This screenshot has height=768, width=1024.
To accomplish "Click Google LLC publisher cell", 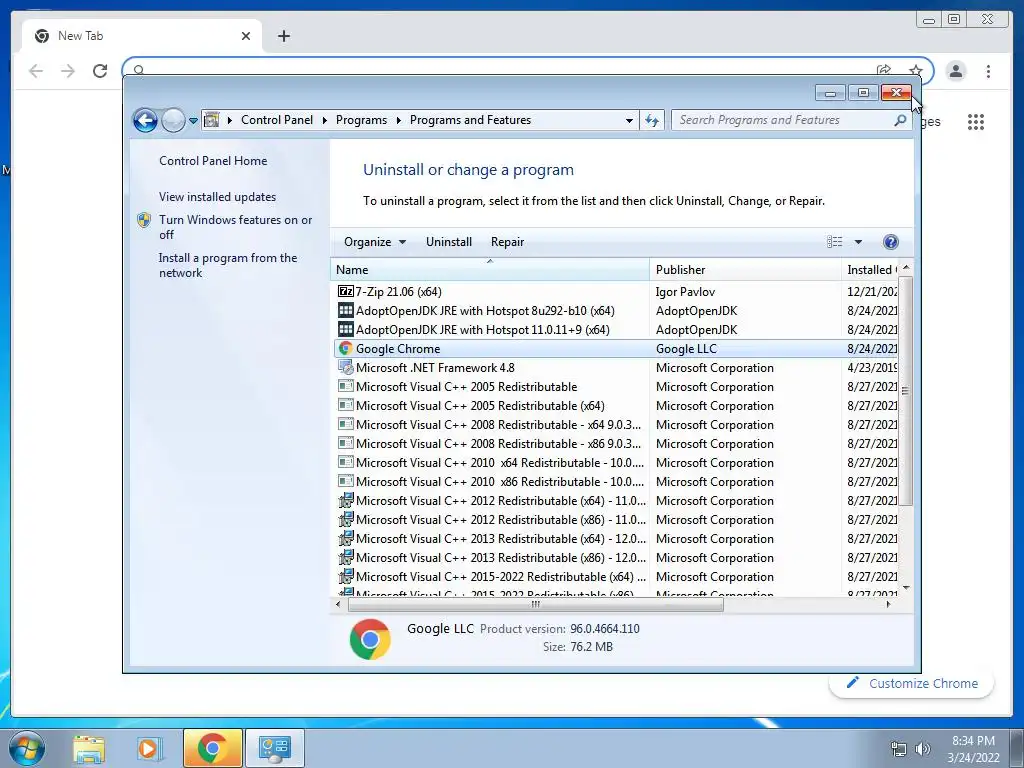I will (686, 349).
